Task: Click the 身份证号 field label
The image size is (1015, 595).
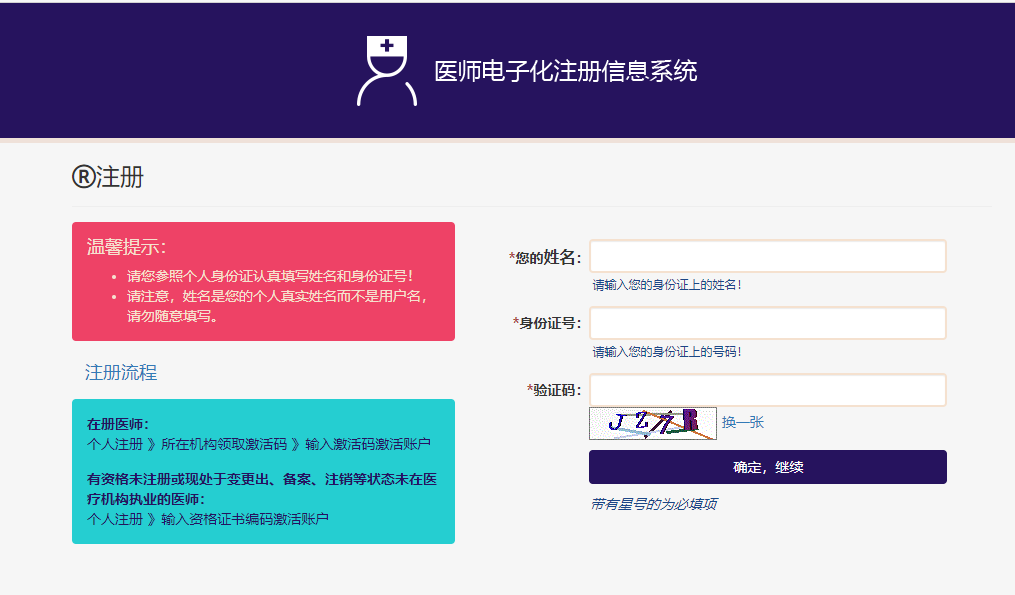Action: (x=549, y=323)
